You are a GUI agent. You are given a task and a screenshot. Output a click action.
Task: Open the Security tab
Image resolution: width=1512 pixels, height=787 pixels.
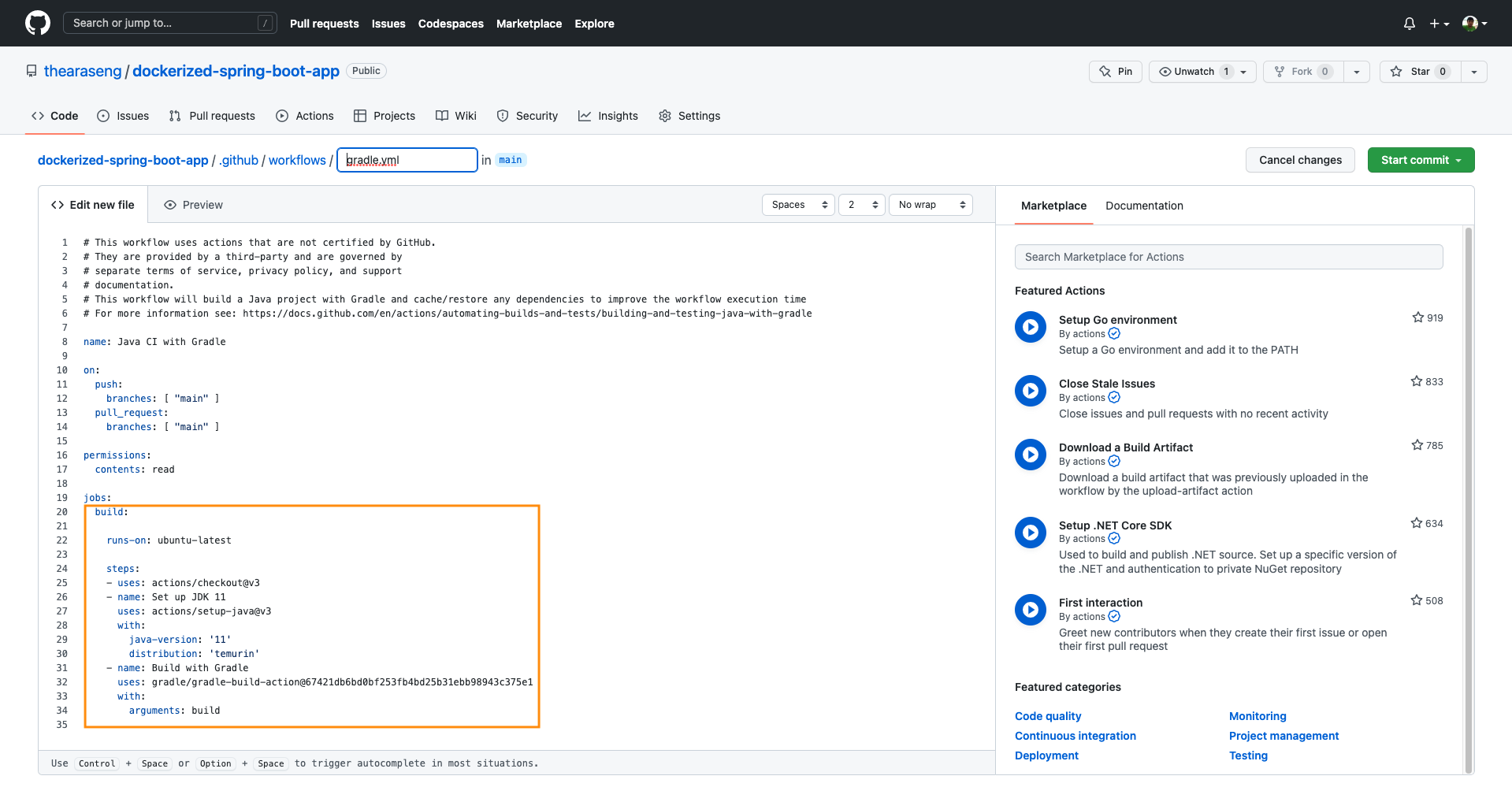click(527, 116)
